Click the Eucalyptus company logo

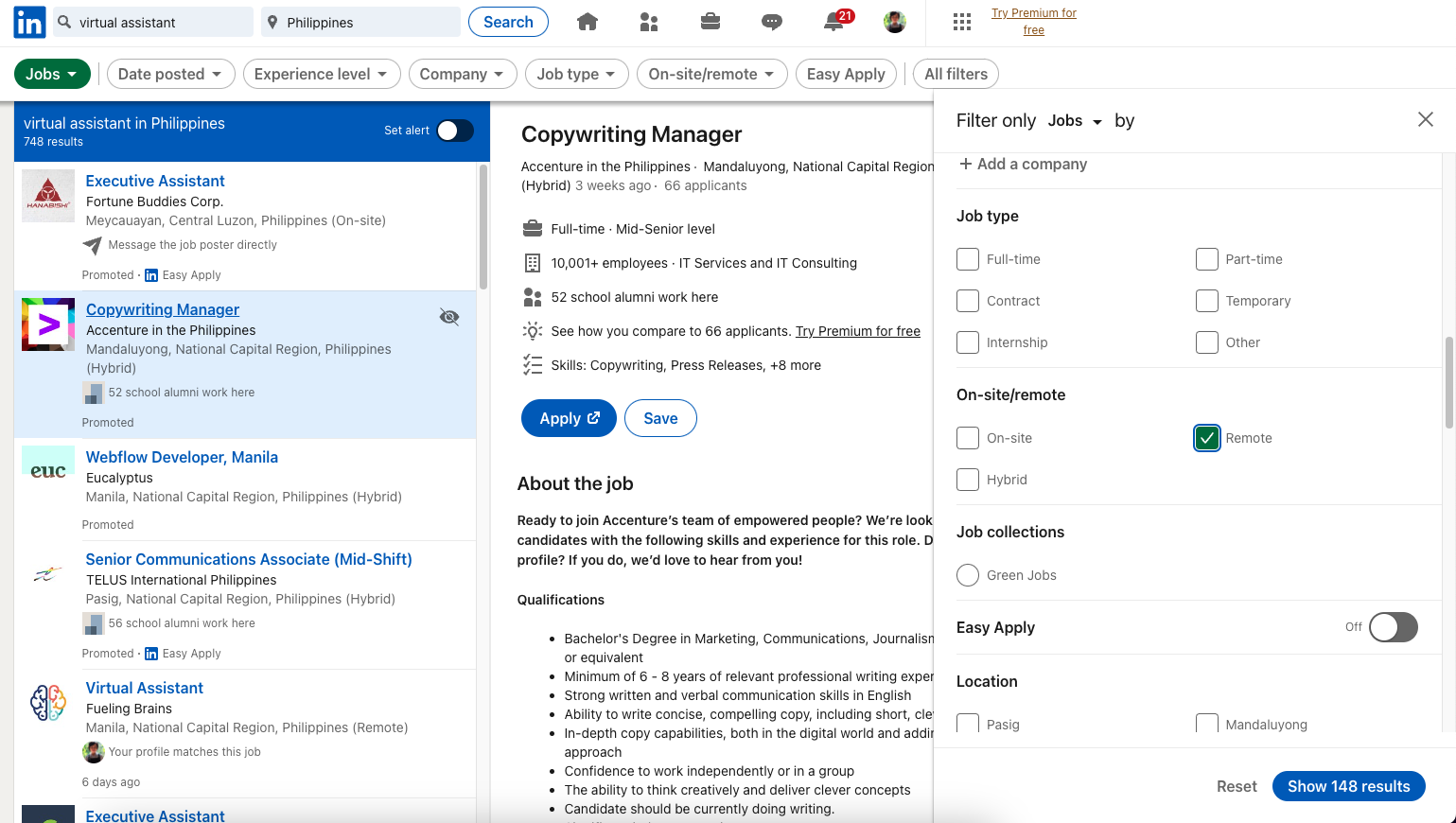coord(48,472)
